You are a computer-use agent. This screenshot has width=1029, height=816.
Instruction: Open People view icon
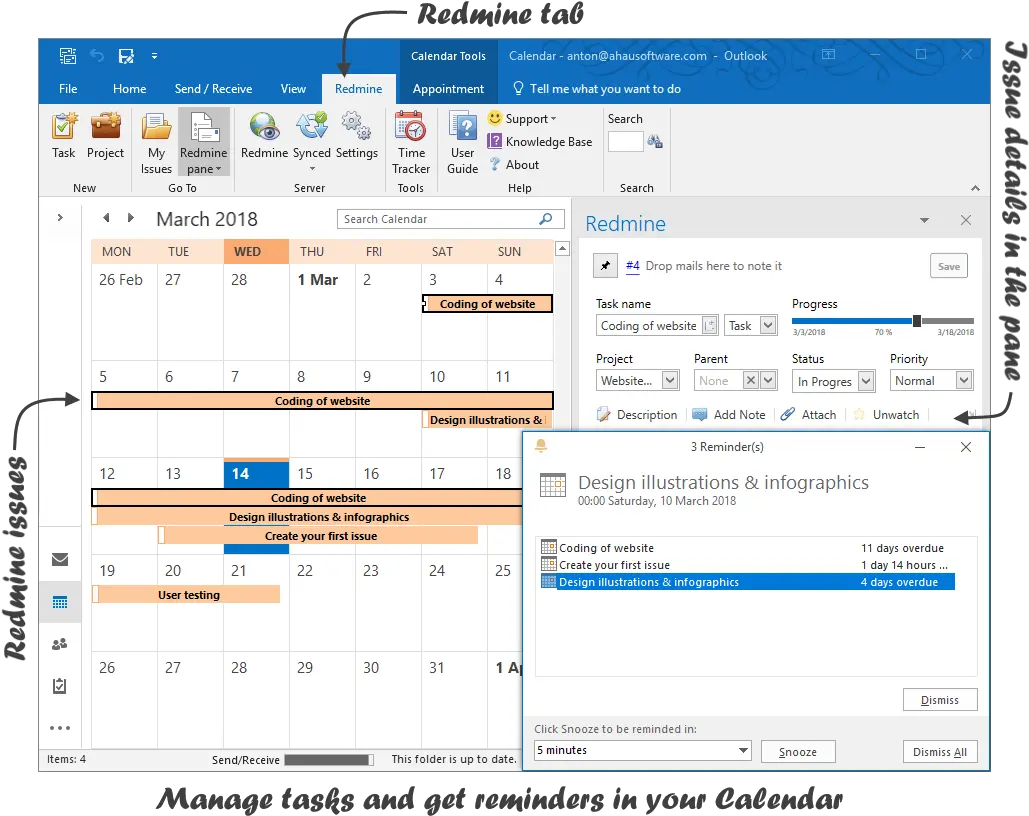click(60, 644)
